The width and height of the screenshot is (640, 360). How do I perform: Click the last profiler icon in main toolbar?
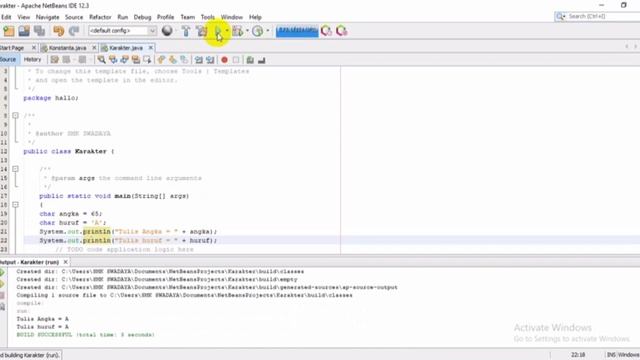tap(342, 31)
